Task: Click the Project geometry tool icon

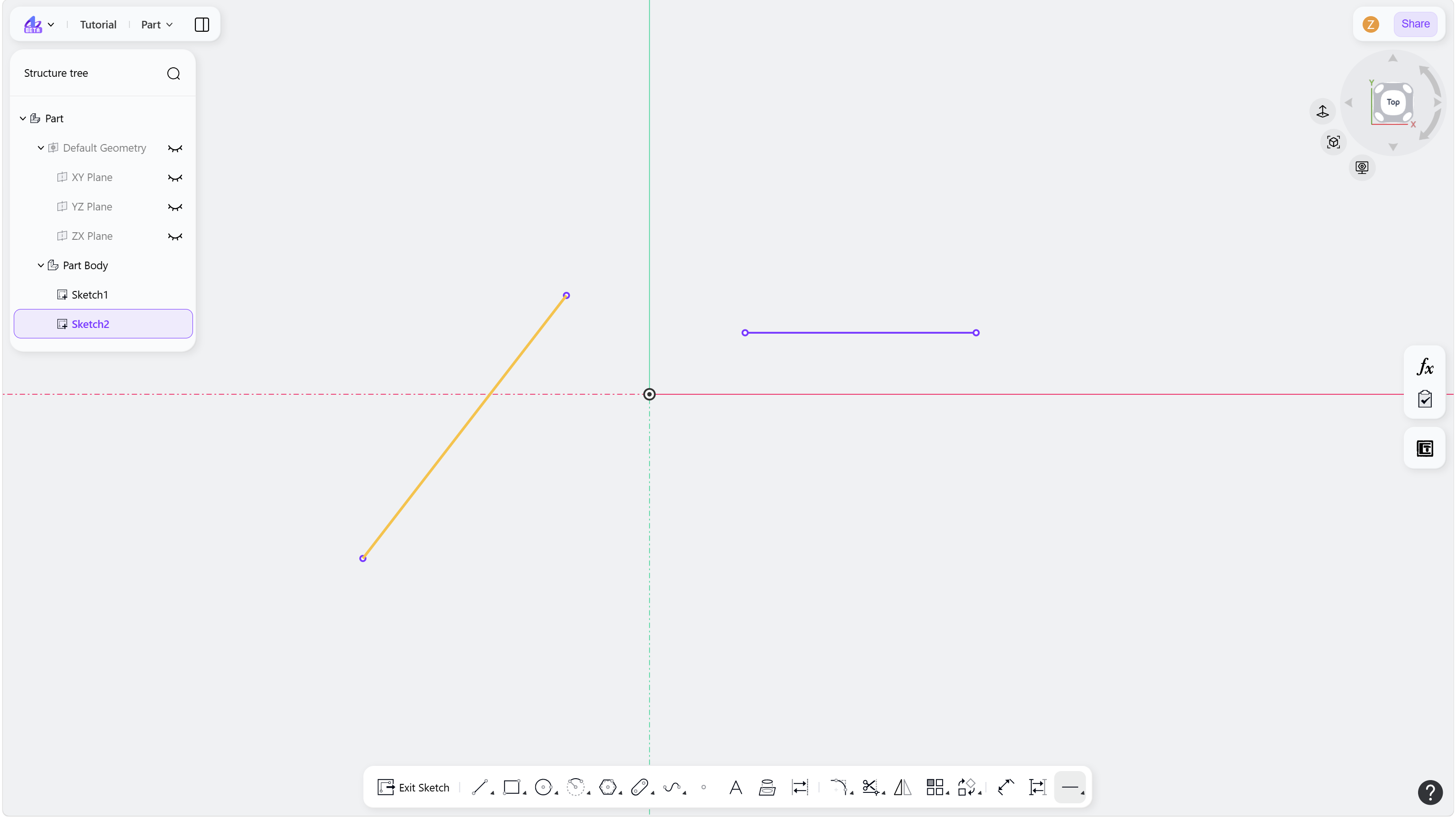Action: pyautogui.click(x=767, y=787)
